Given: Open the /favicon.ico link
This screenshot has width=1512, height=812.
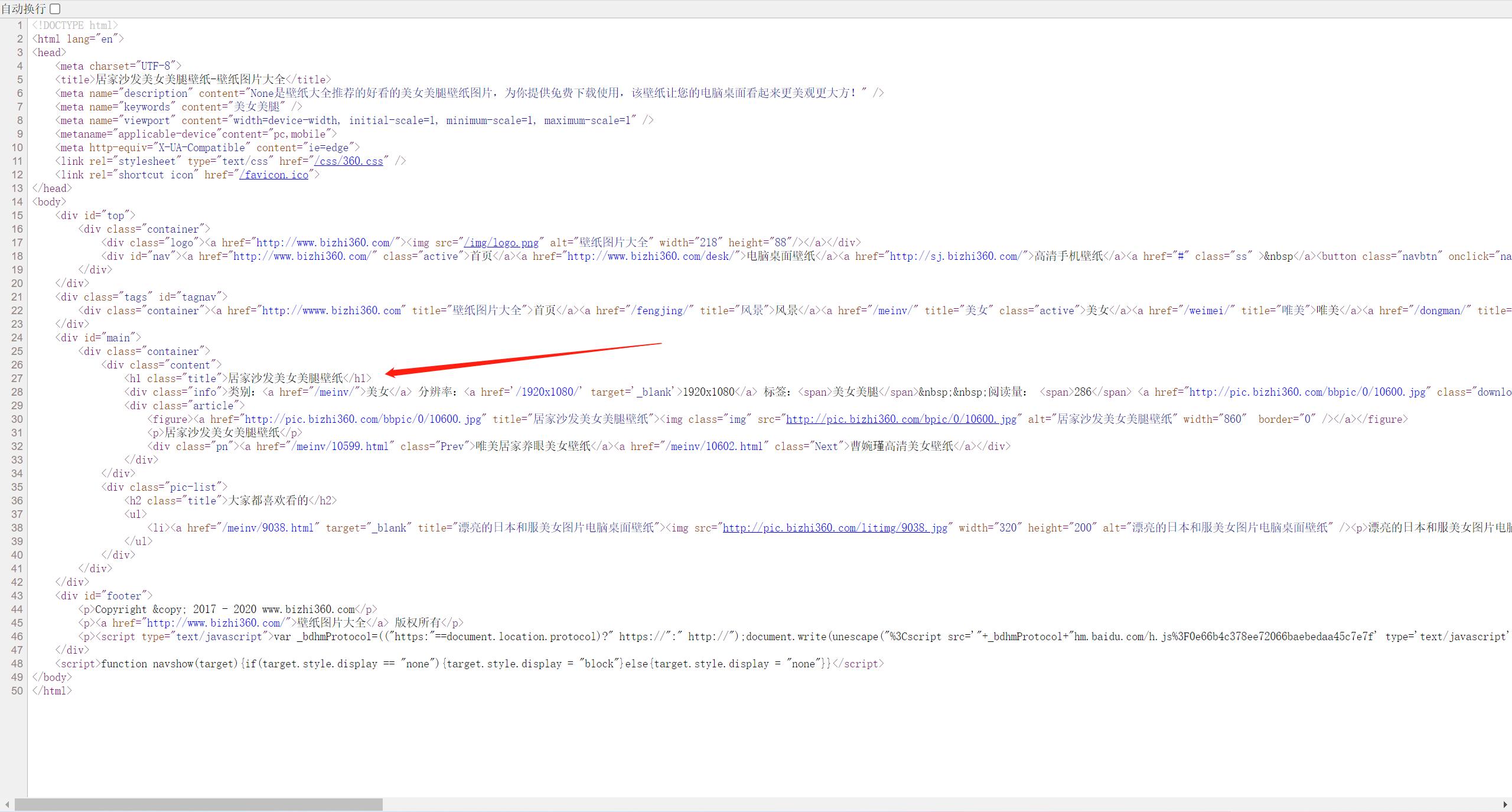Looking at the screenshot, I should (273, 174).
